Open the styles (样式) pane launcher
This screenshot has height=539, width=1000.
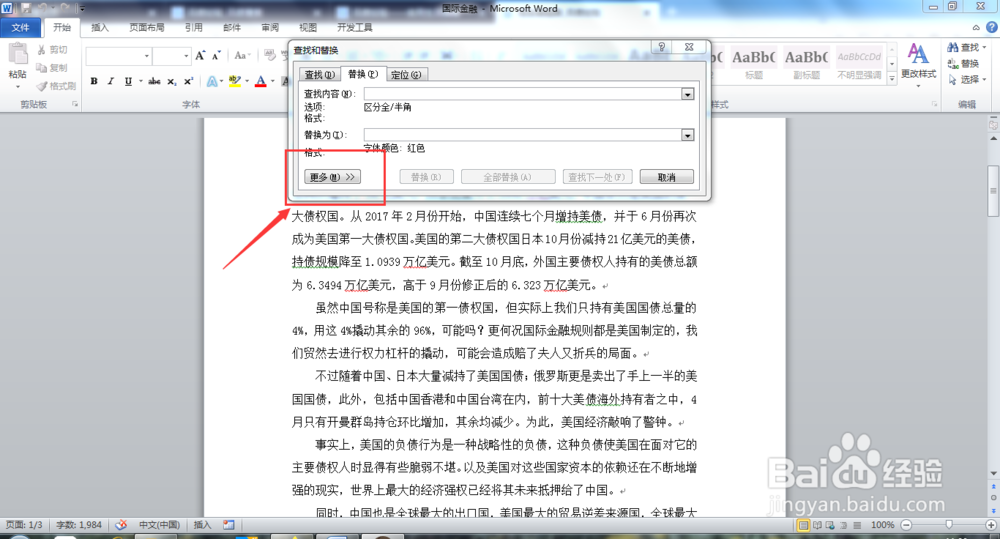click(x=935, y=104)
